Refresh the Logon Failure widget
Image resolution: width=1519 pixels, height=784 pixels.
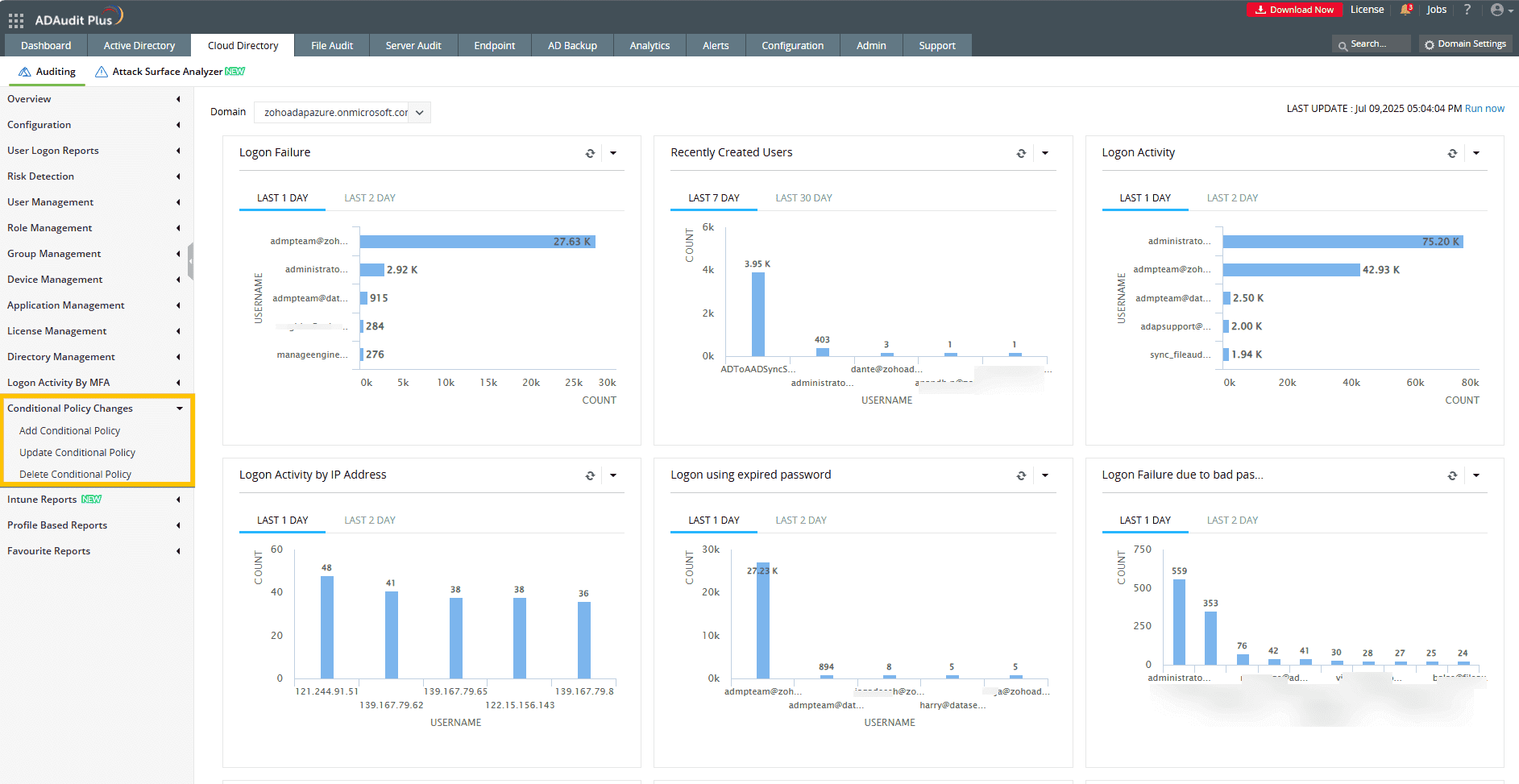[590, 152]
